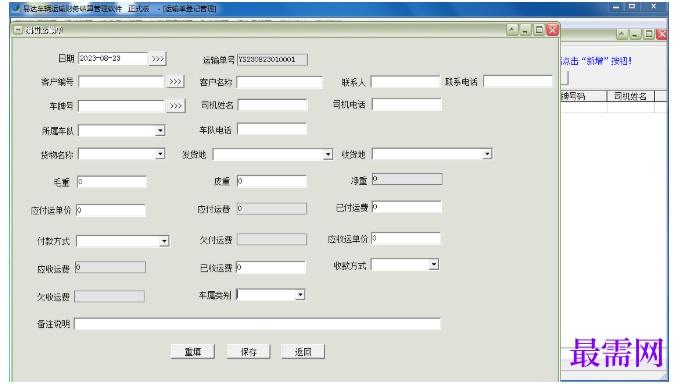Click the dialog's system menu icon
The width and height of the screenshot is (682, 384).
18,30
